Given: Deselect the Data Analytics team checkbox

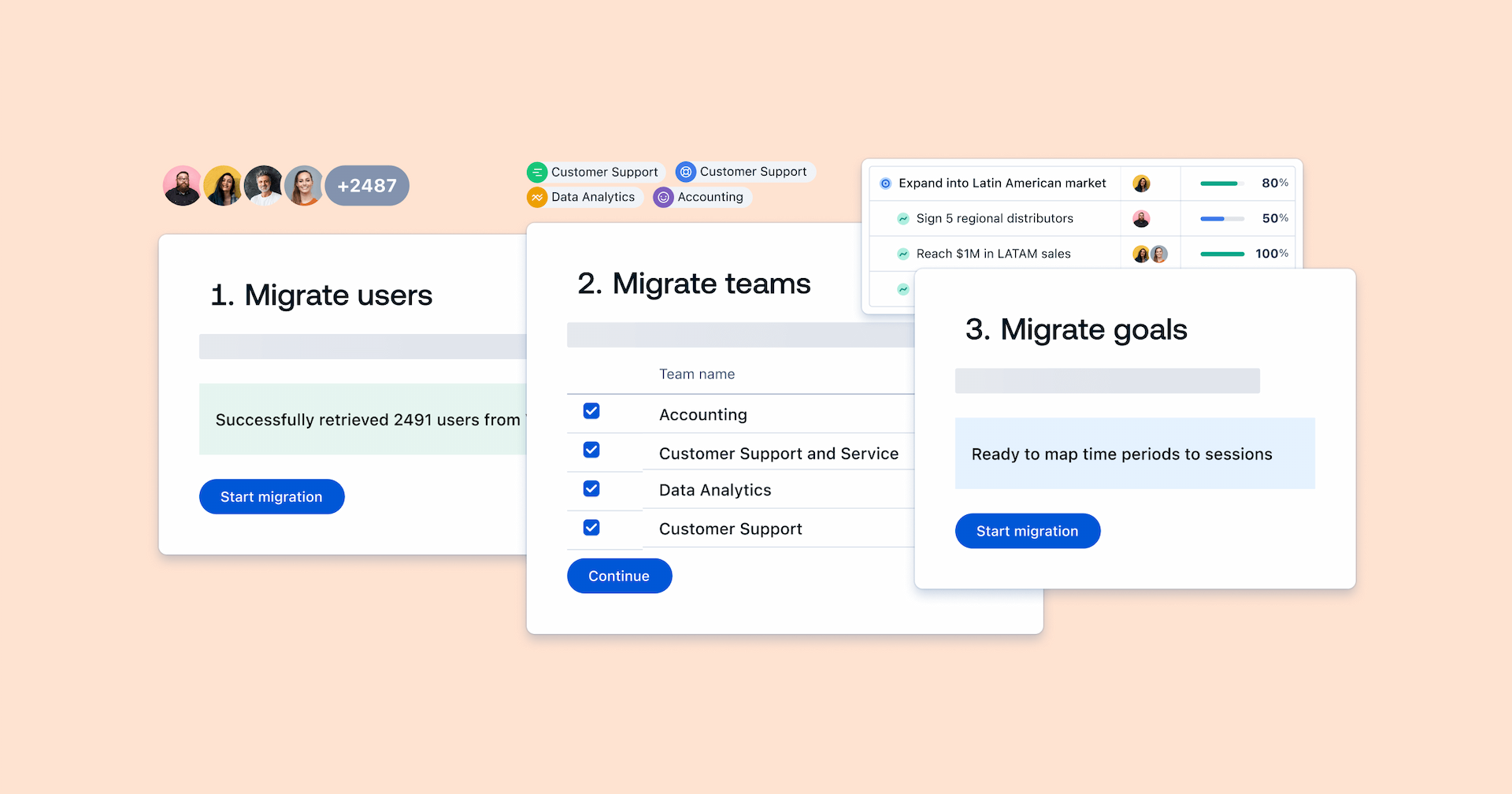Looking at the screenshot, I should point(591,488).
